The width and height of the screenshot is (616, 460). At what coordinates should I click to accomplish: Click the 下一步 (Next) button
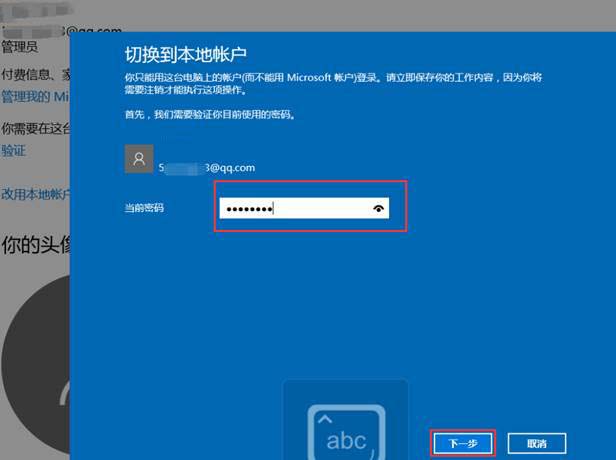tap(463, 444)
